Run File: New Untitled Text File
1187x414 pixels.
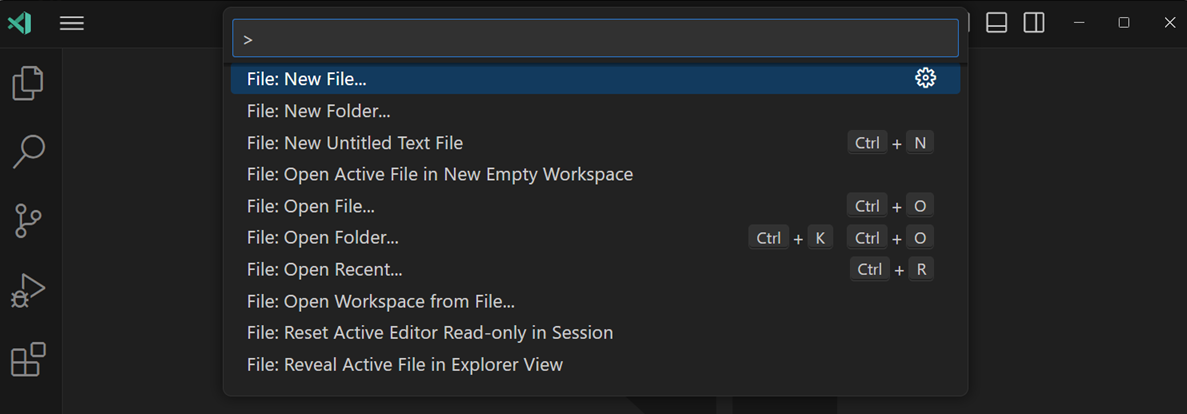click(x=354, y=143)
